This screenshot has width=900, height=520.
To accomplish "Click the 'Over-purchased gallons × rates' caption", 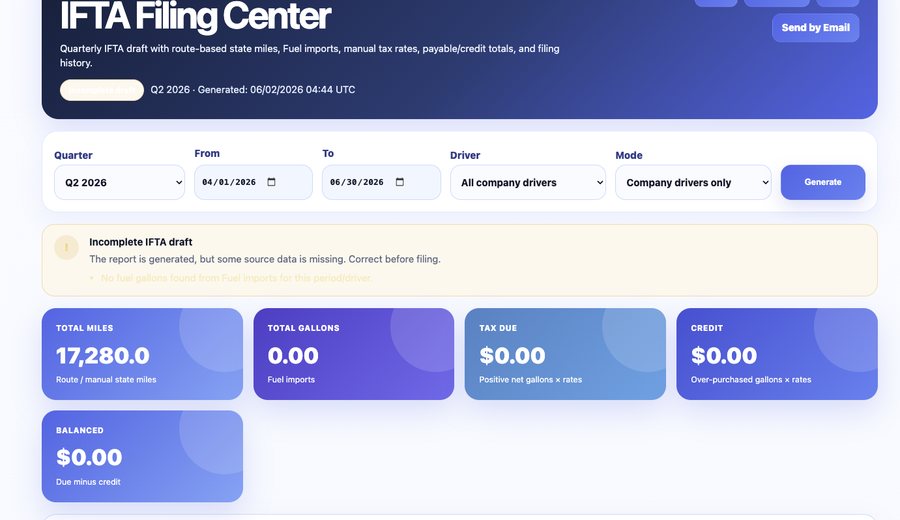I will click(x=751, y=379).
